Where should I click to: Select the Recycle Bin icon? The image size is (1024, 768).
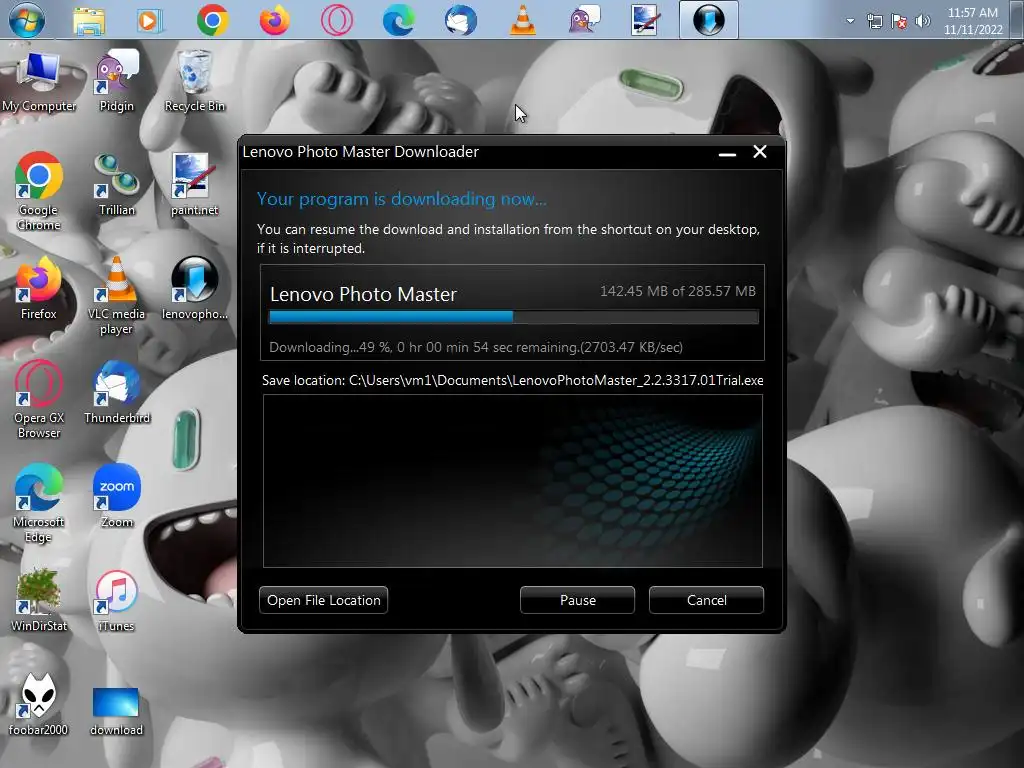(195, 82)
